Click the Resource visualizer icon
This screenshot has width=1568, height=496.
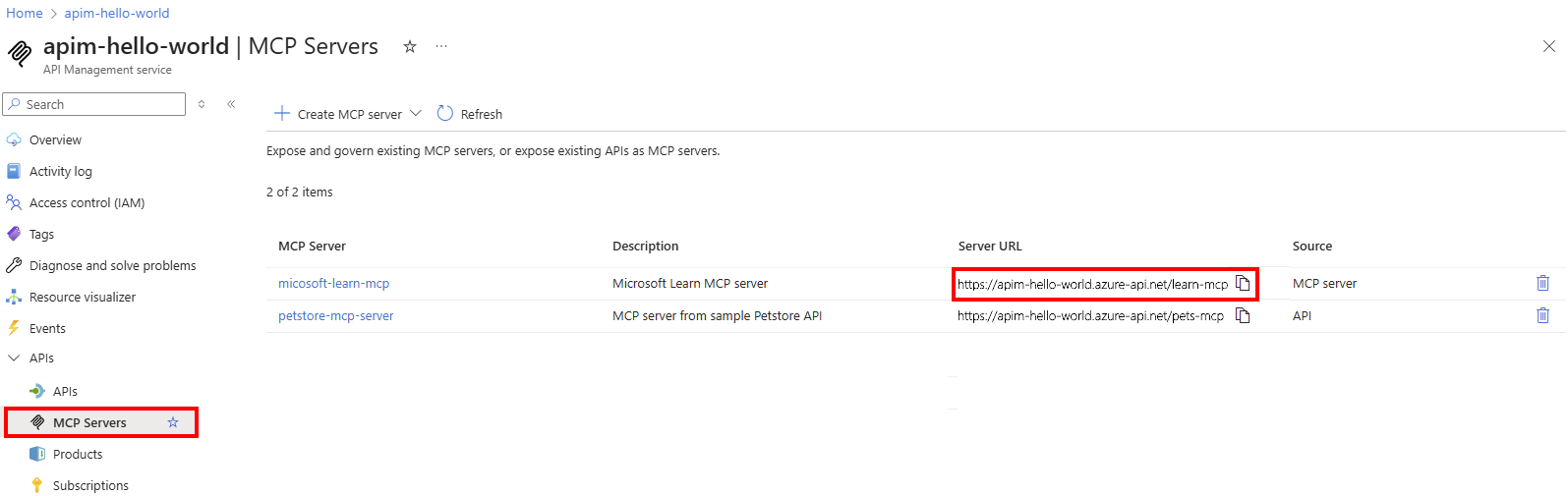14,297
